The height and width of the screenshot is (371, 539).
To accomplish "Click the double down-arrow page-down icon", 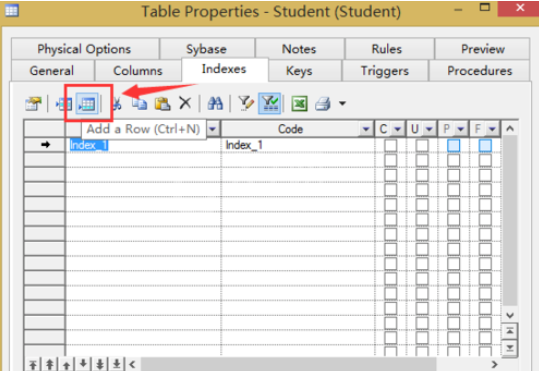I will click(100, 364).
